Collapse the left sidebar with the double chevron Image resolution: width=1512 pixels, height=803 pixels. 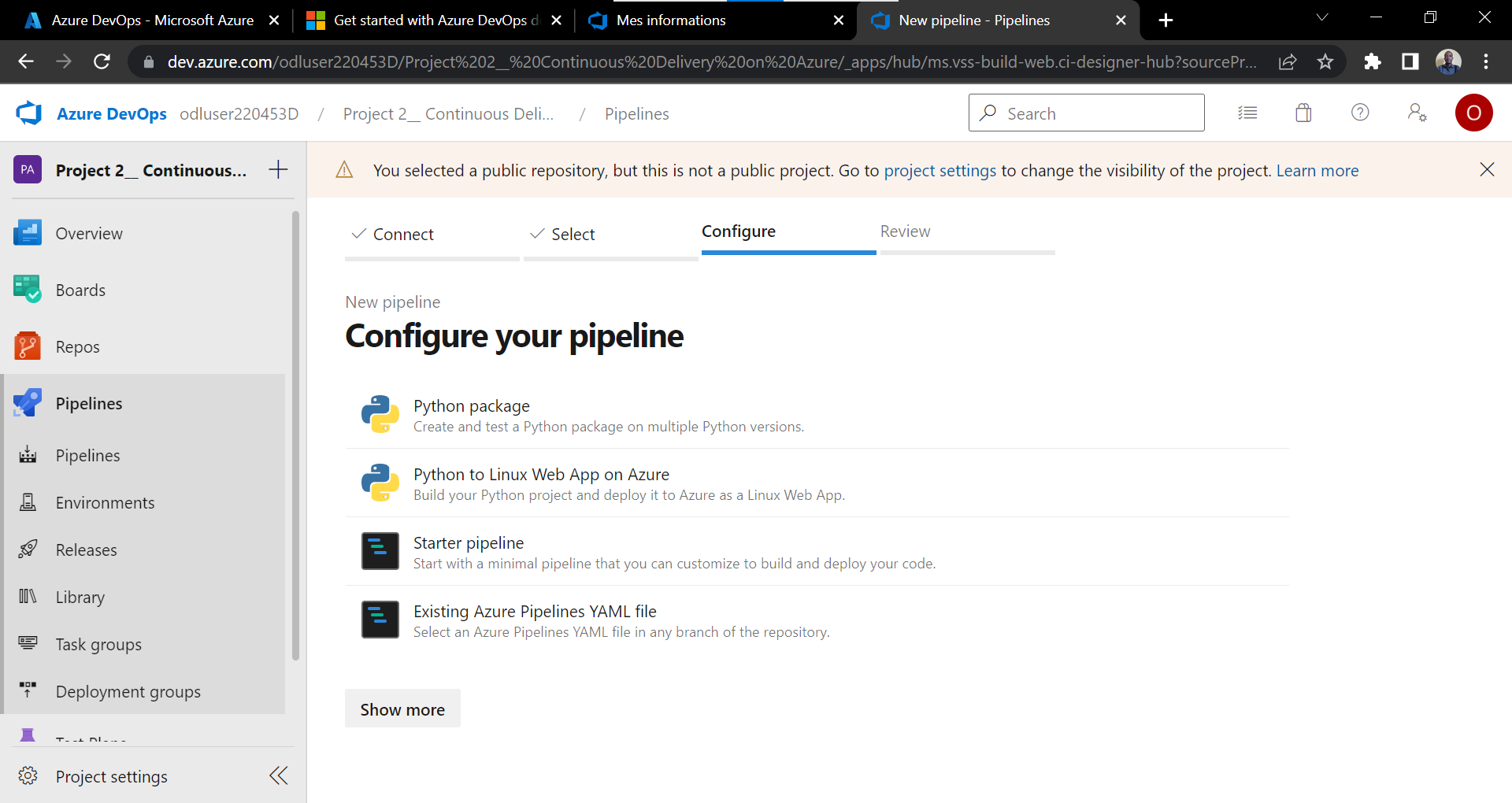278,775
